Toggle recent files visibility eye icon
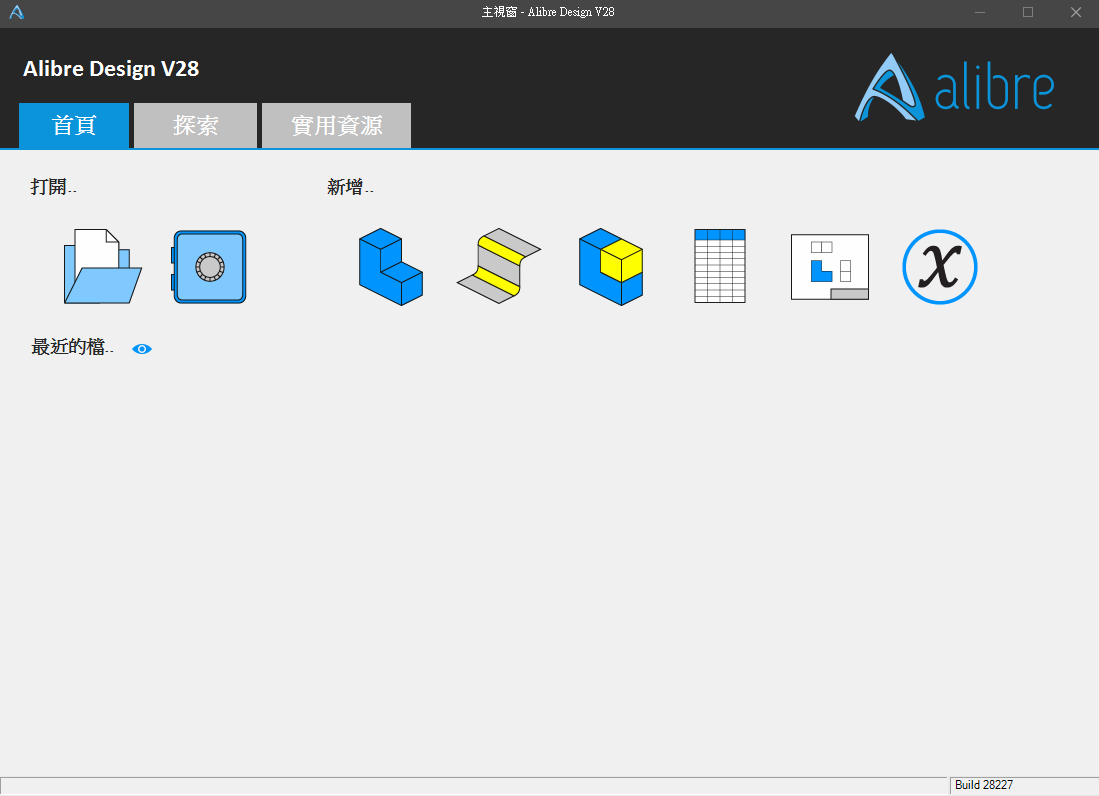This screenshot has width=1099, height=796. click(x=142, y=349)
